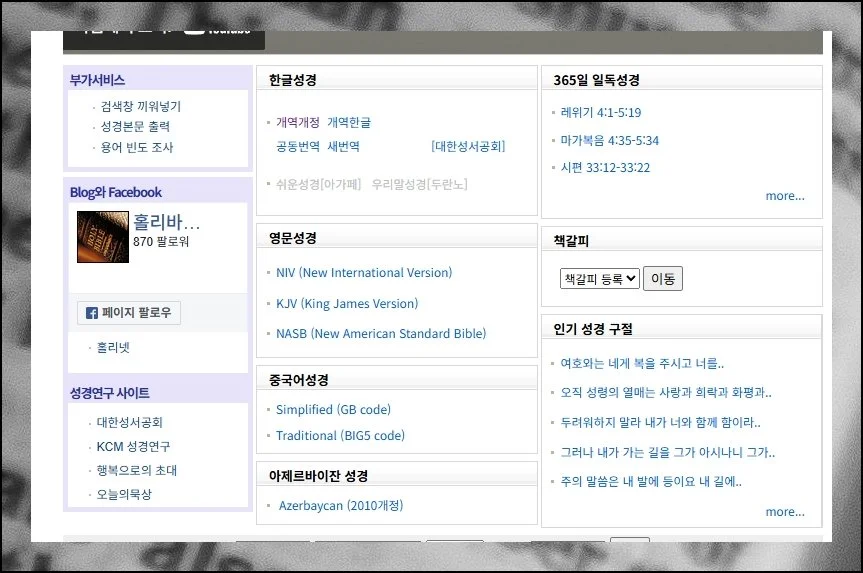Open KJV (King James Version)
Screen dimensions: 863x573
click(347, 304)
